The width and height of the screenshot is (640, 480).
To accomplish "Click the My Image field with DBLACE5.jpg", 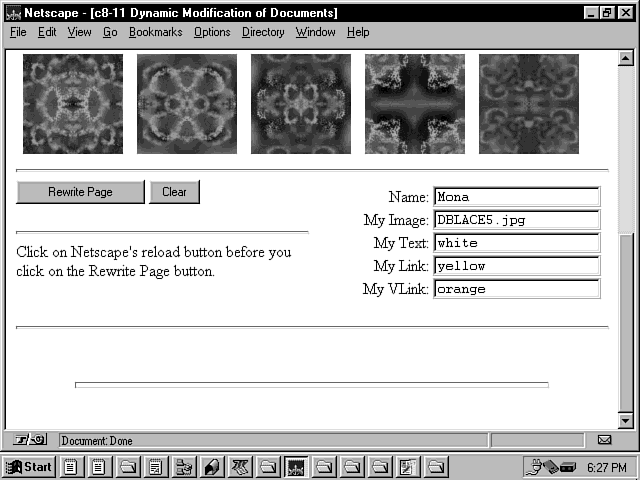I will click(x=516, y=220).
